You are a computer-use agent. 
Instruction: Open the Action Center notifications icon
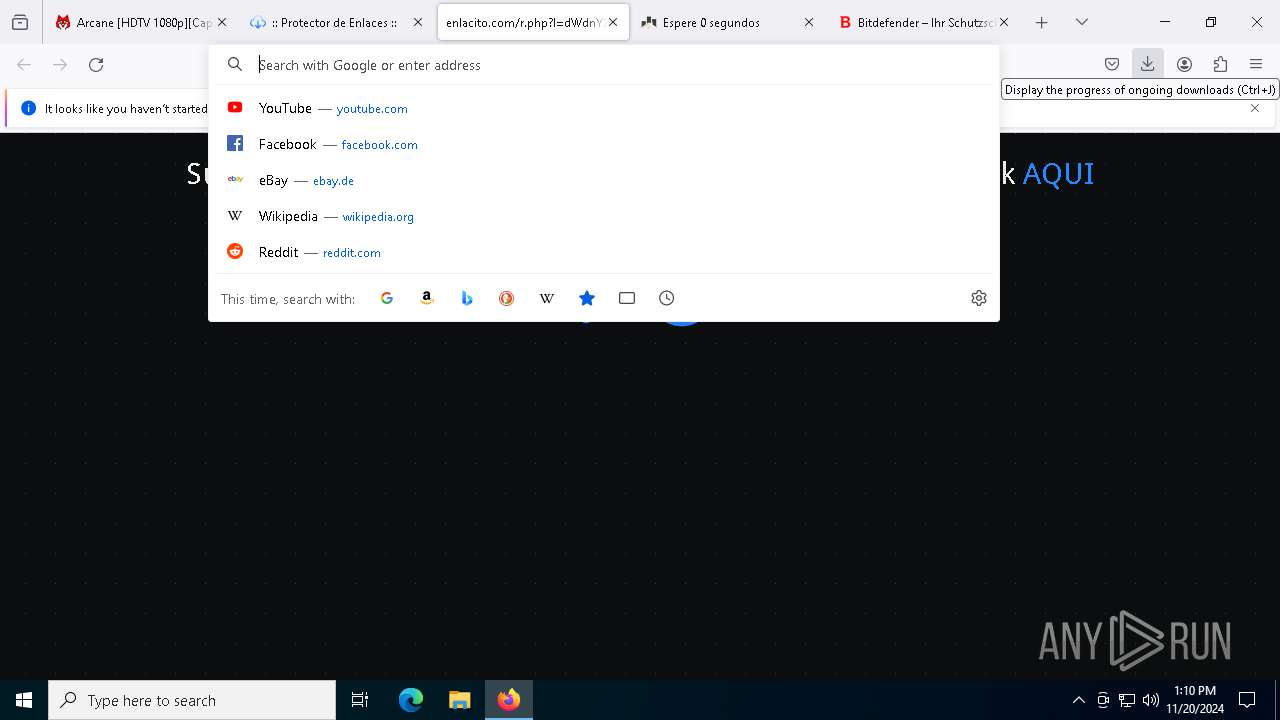click(x=1247, y=700)
